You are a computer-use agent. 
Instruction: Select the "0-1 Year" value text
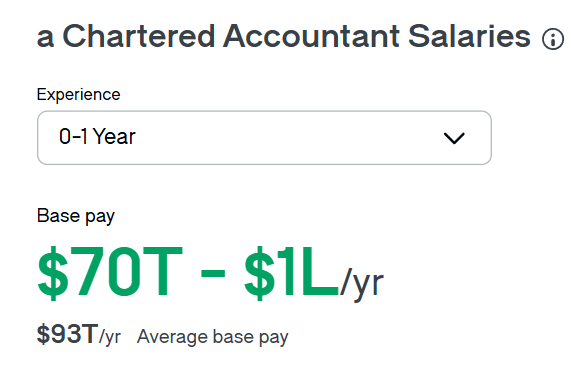point(97,136)
